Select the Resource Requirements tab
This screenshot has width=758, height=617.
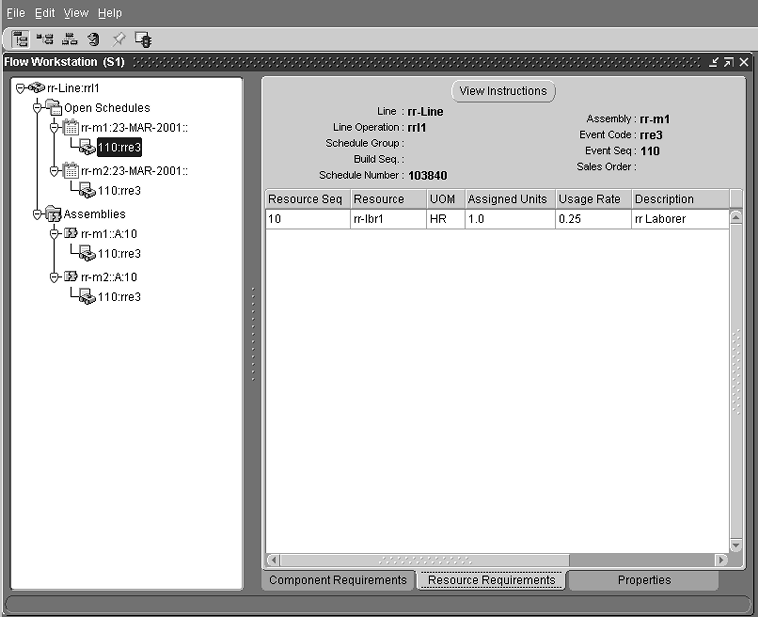492,580
